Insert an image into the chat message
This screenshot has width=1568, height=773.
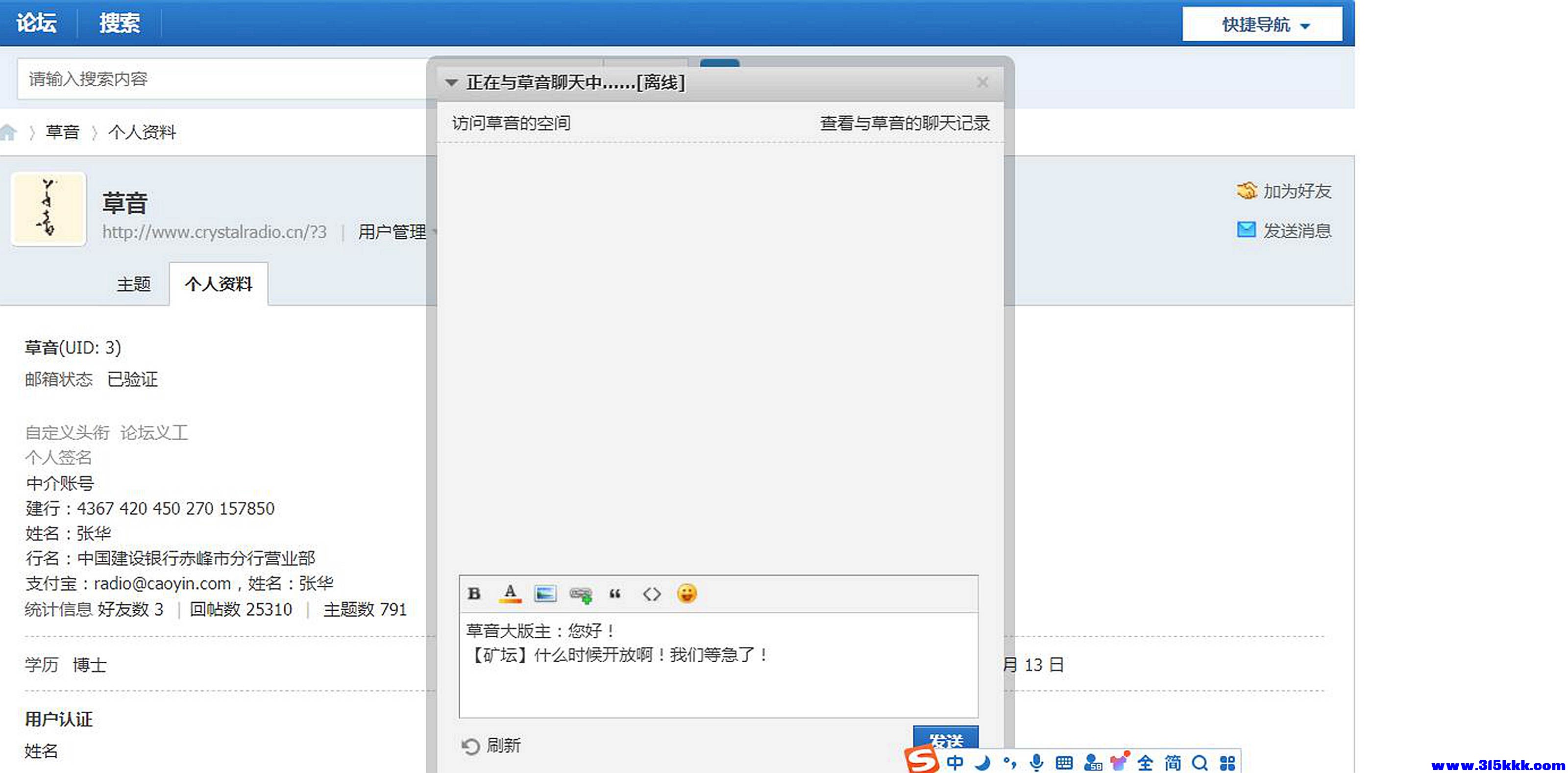(545, 594)
